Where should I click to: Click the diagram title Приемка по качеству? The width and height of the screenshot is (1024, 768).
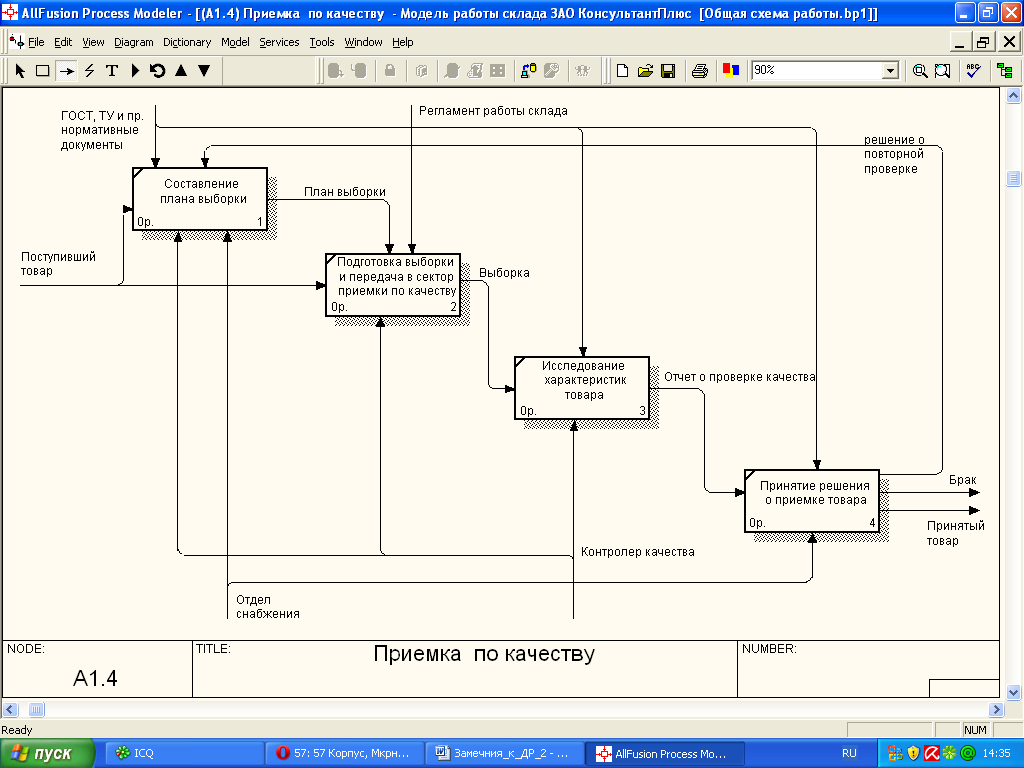click(x=484, y=654)
